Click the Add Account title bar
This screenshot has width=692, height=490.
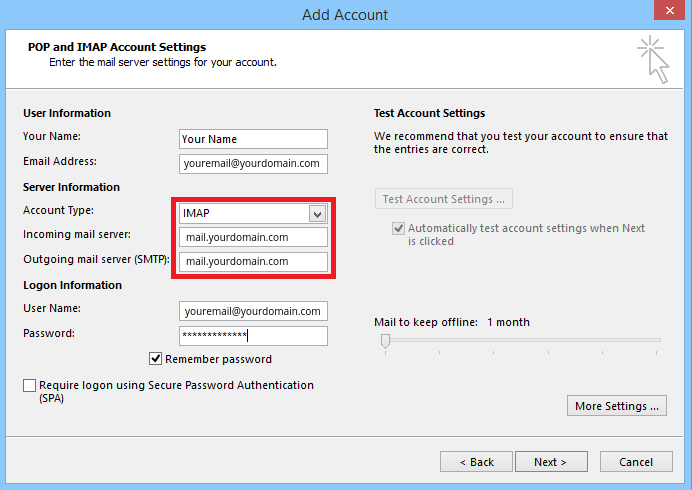pyautogui.click(x=345, y=14)
